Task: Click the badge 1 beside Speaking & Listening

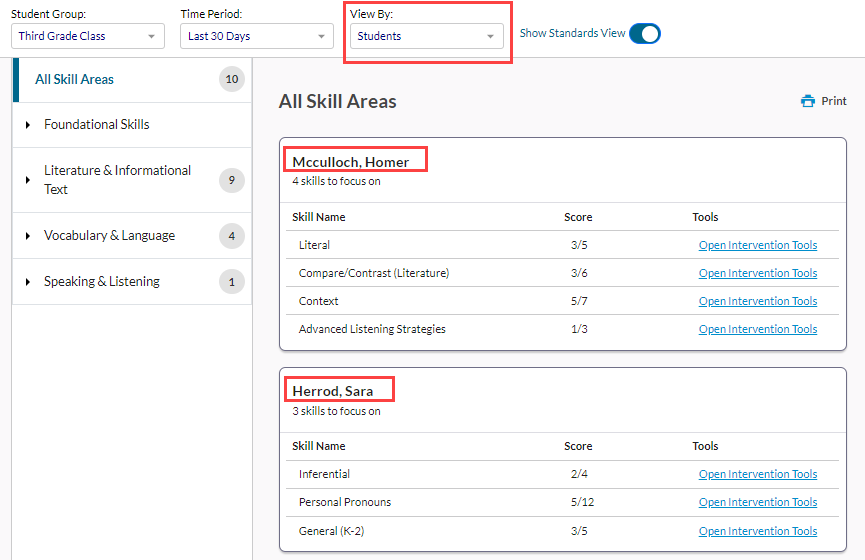Action: [x=232, y=282]
